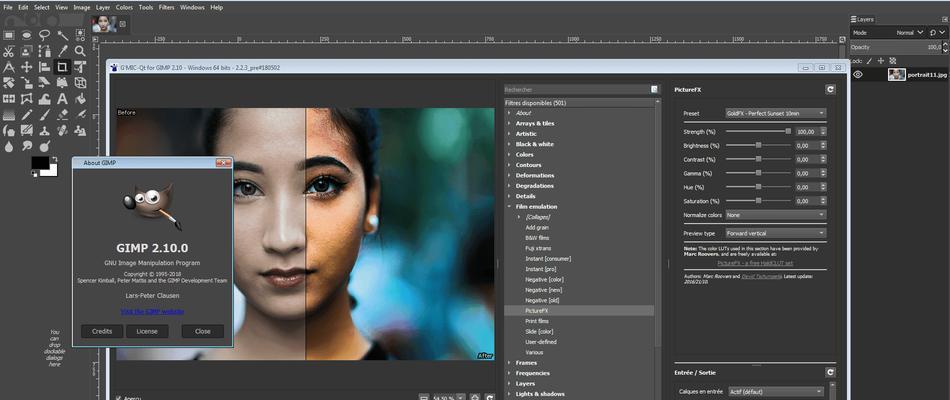The image size is (950, 400).
Task: Select the Eraser tool
Action: pyautogui.click(x=62, y=114)
